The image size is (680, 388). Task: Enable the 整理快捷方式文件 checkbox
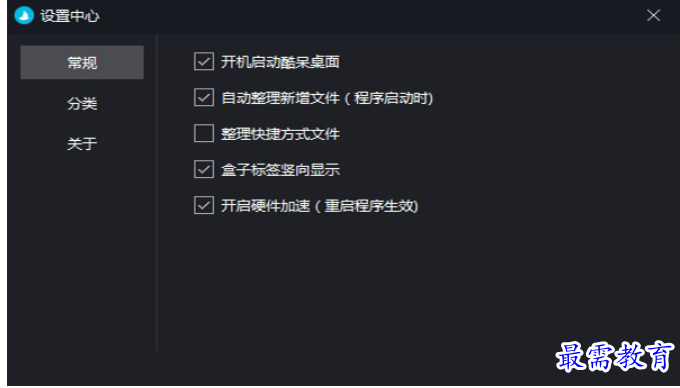click(204, 134)
